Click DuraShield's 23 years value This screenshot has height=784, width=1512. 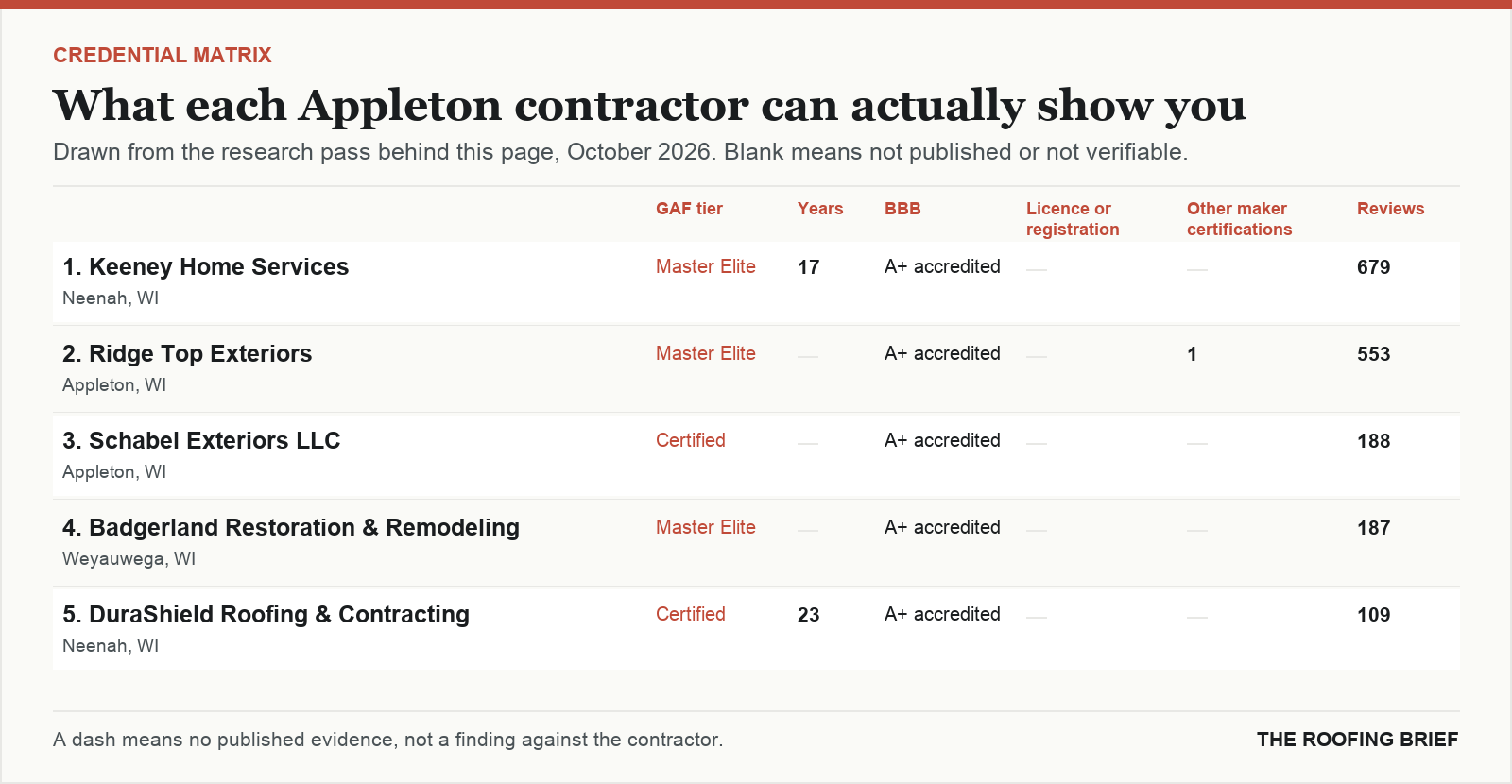pos(808,615)
